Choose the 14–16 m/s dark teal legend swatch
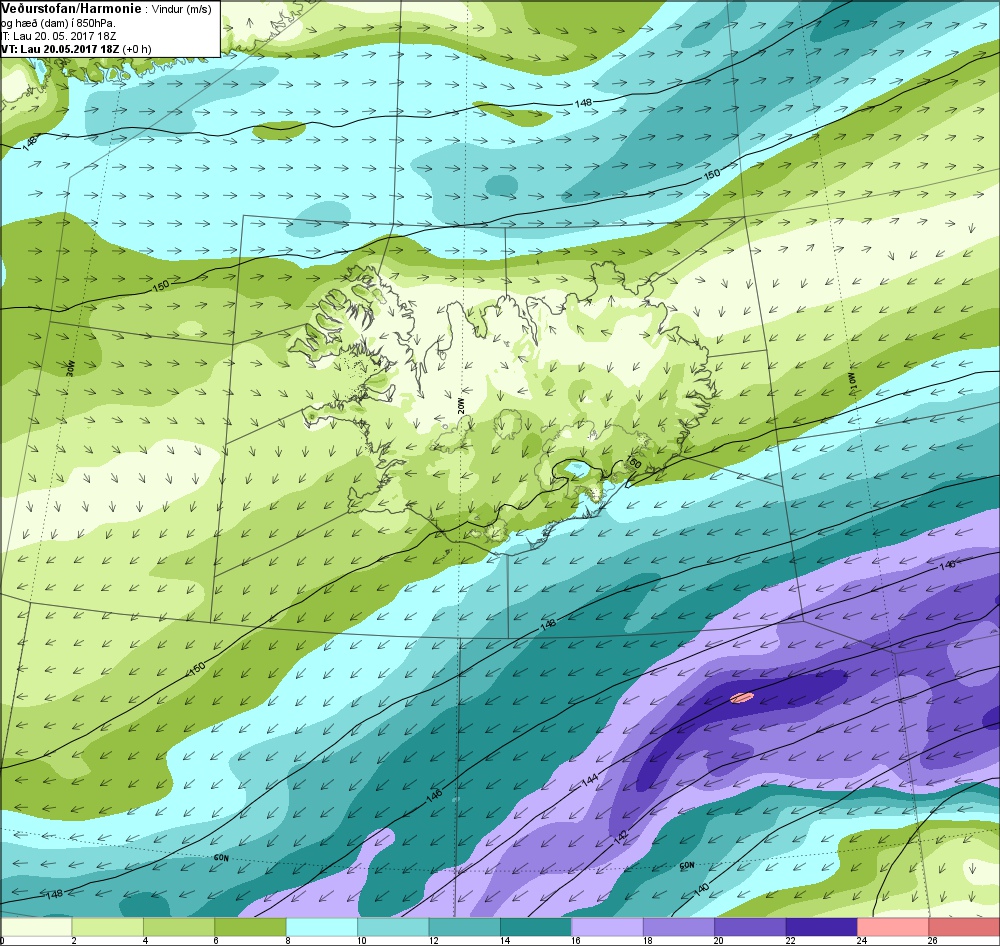The width and height of the screenshot is (1000, 946). point(536,926)
